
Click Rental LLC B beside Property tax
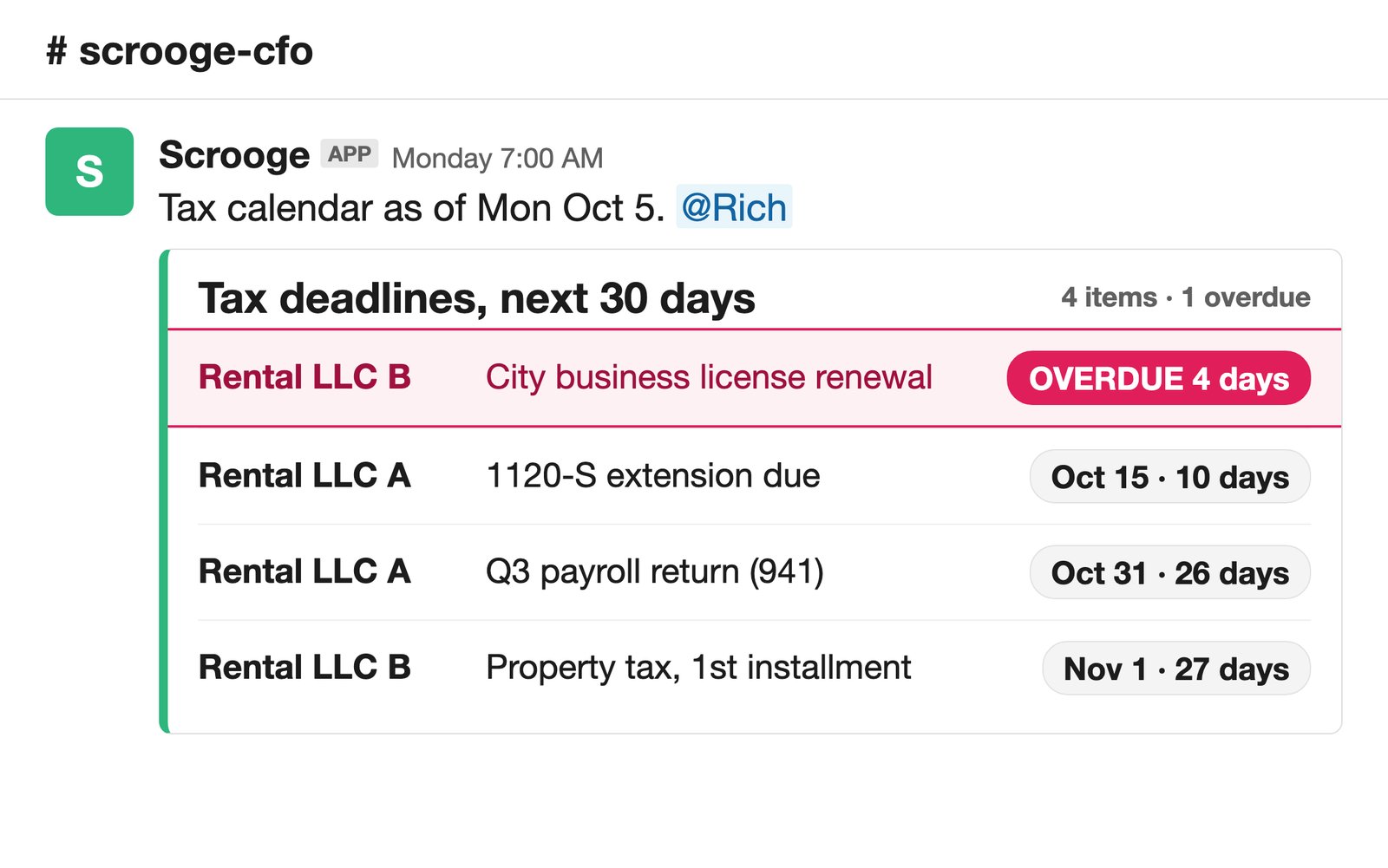304,668
